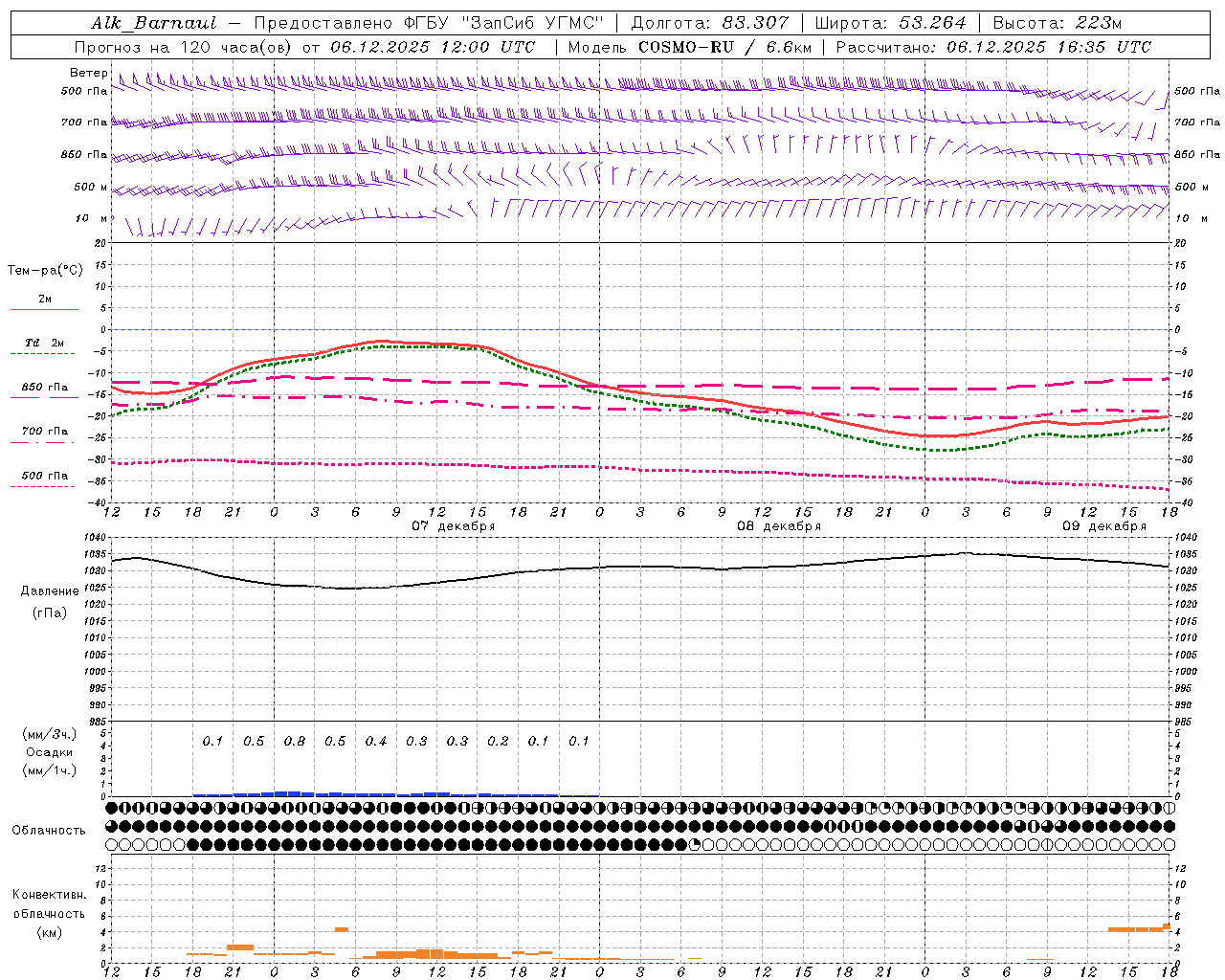Click dotted pink line sample under 500 гПа legend

44,486
